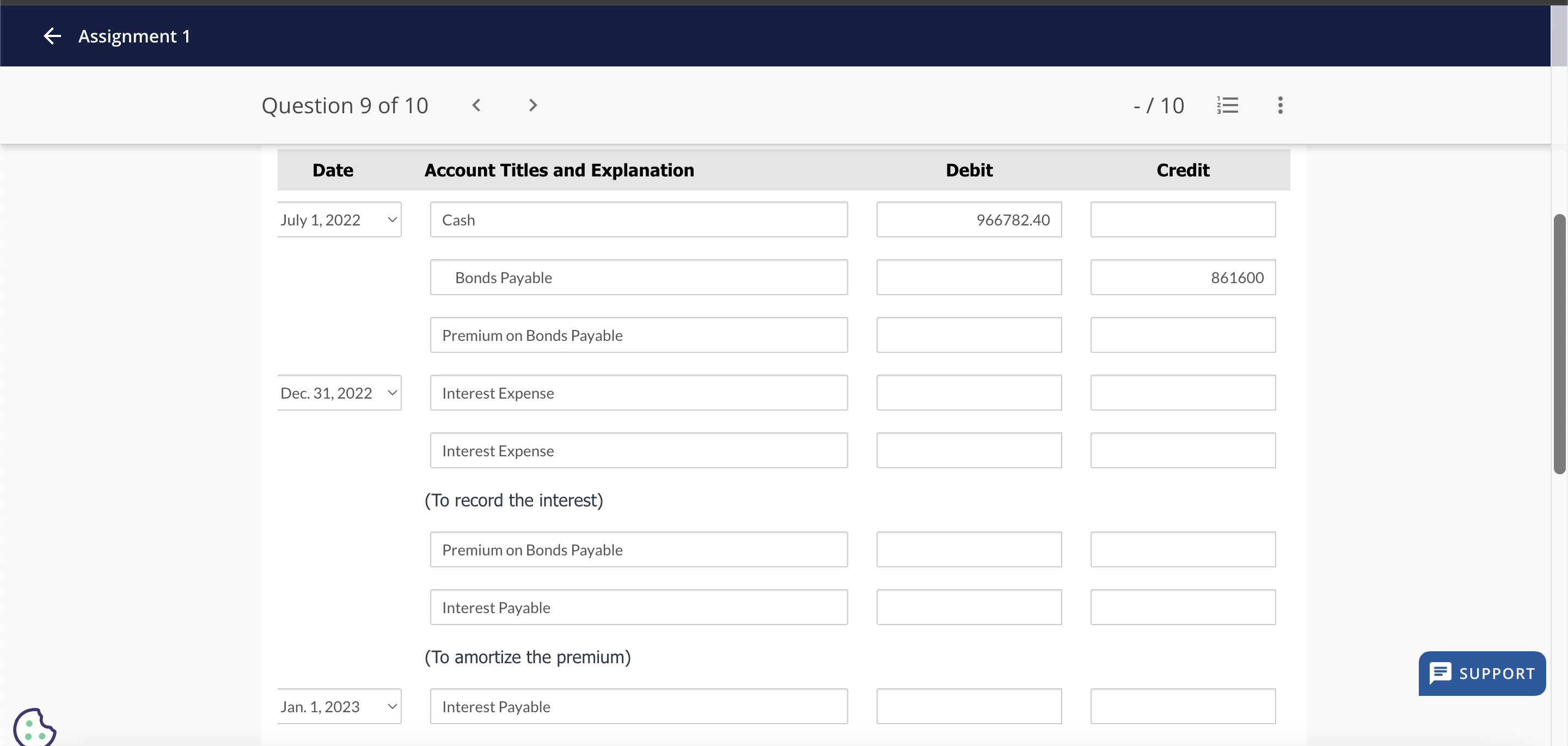Image resolution: width=1568 pixels, height=746 pixels.
Task: Click the credit field for the first Premium on Bonds Payable row
Action: pos(1182,335)
